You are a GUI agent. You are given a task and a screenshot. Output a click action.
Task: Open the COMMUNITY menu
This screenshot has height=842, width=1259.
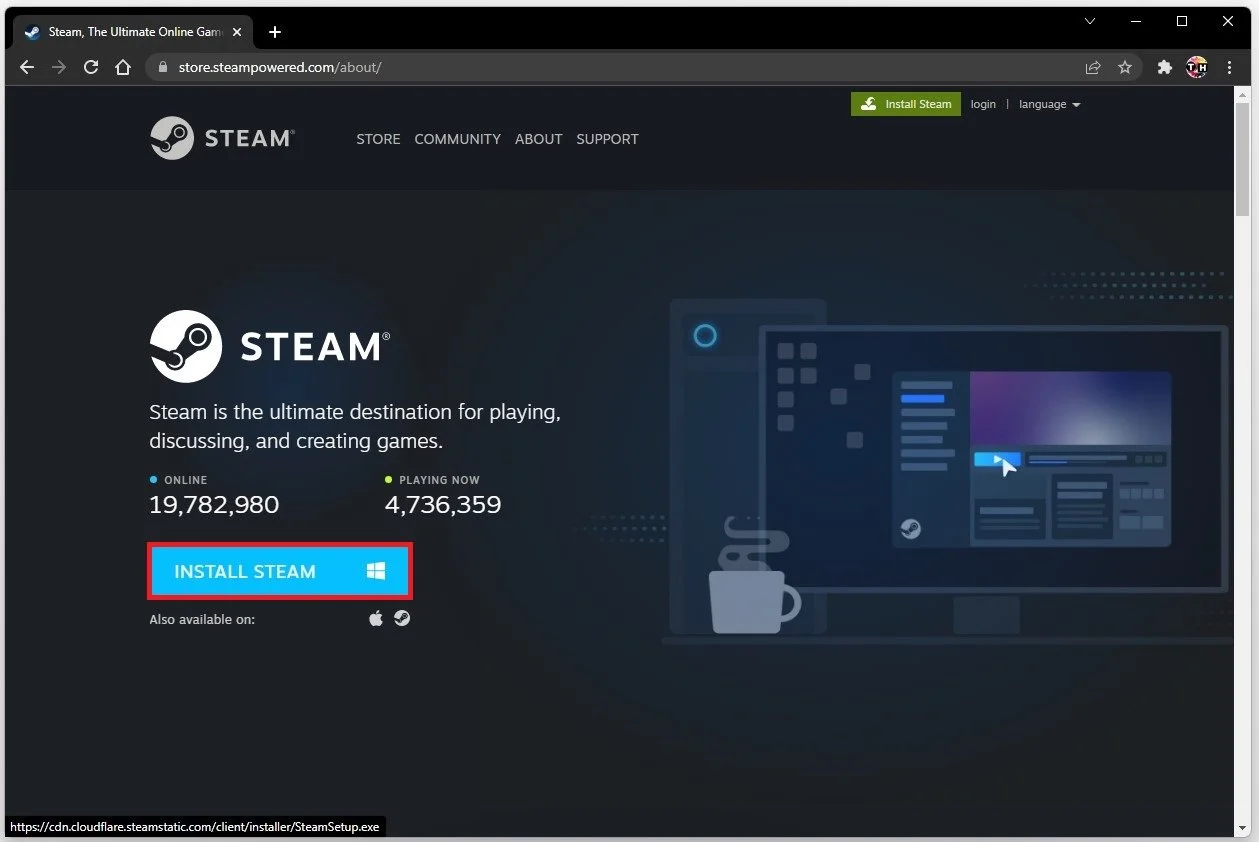(457, 139)
